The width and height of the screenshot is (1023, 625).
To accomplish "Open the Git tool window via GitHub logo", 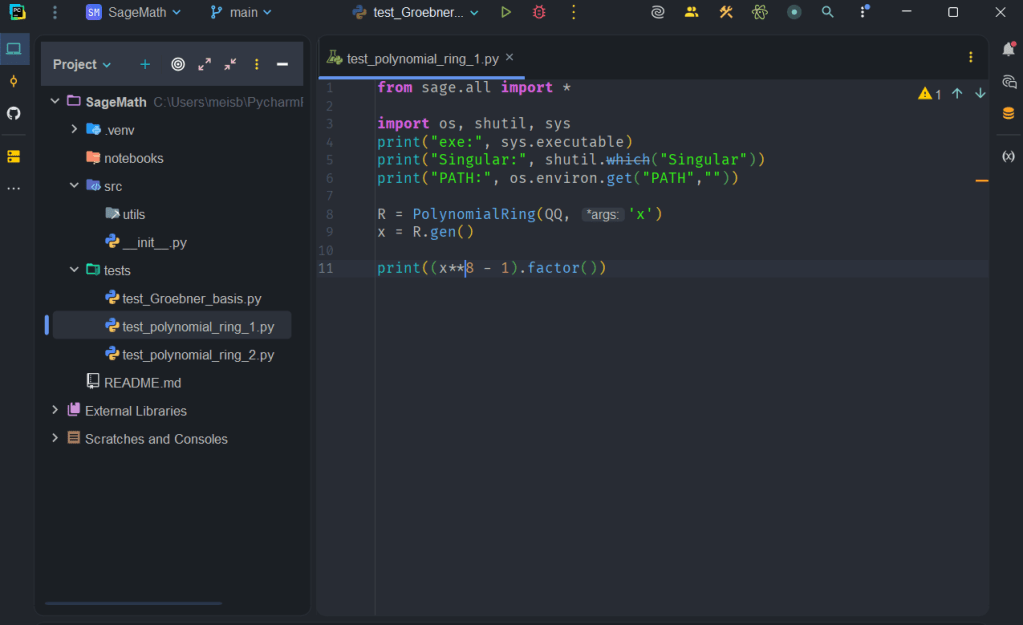I will [14, 113].
